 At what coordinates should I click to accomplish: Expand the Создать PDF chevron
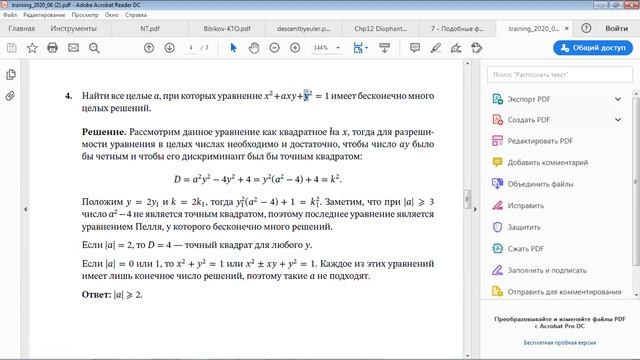tap(618, 120)
